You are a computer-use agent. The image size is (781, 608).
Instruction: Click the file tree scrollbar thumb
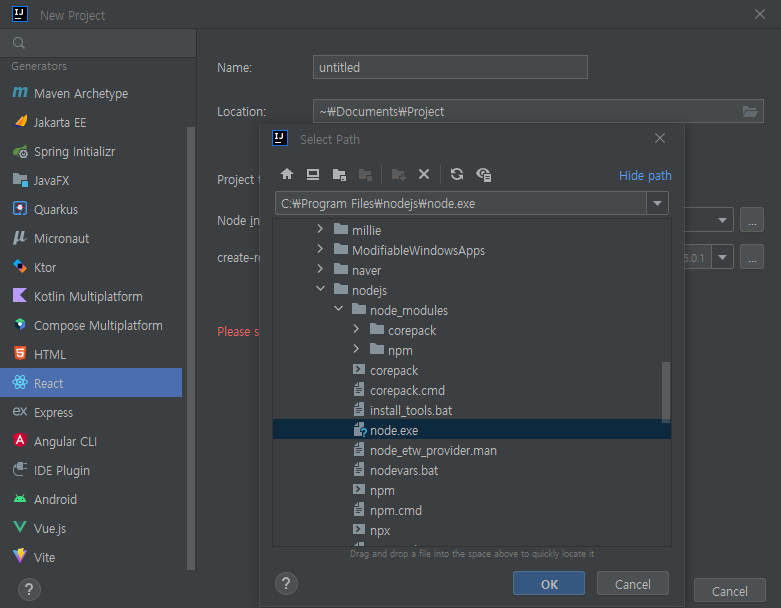point(665,392)
